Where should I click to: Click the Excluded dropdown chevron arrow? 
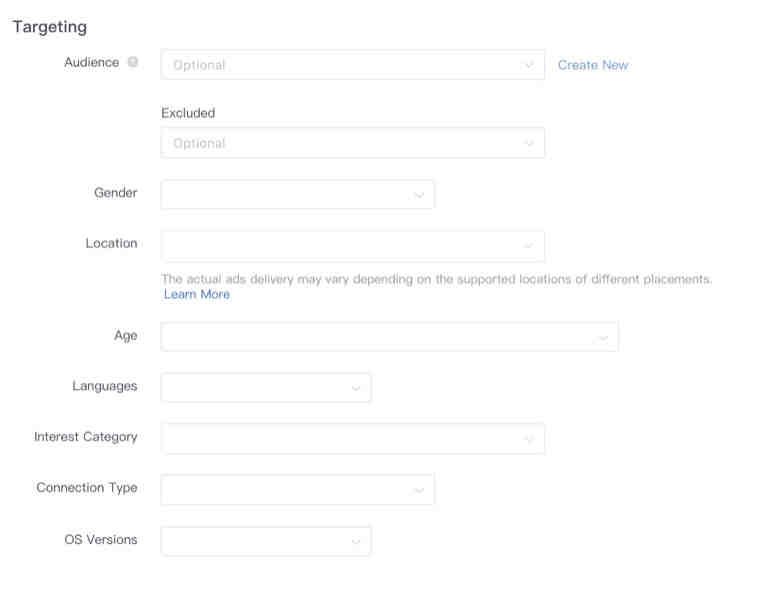[x=528, y=144]
